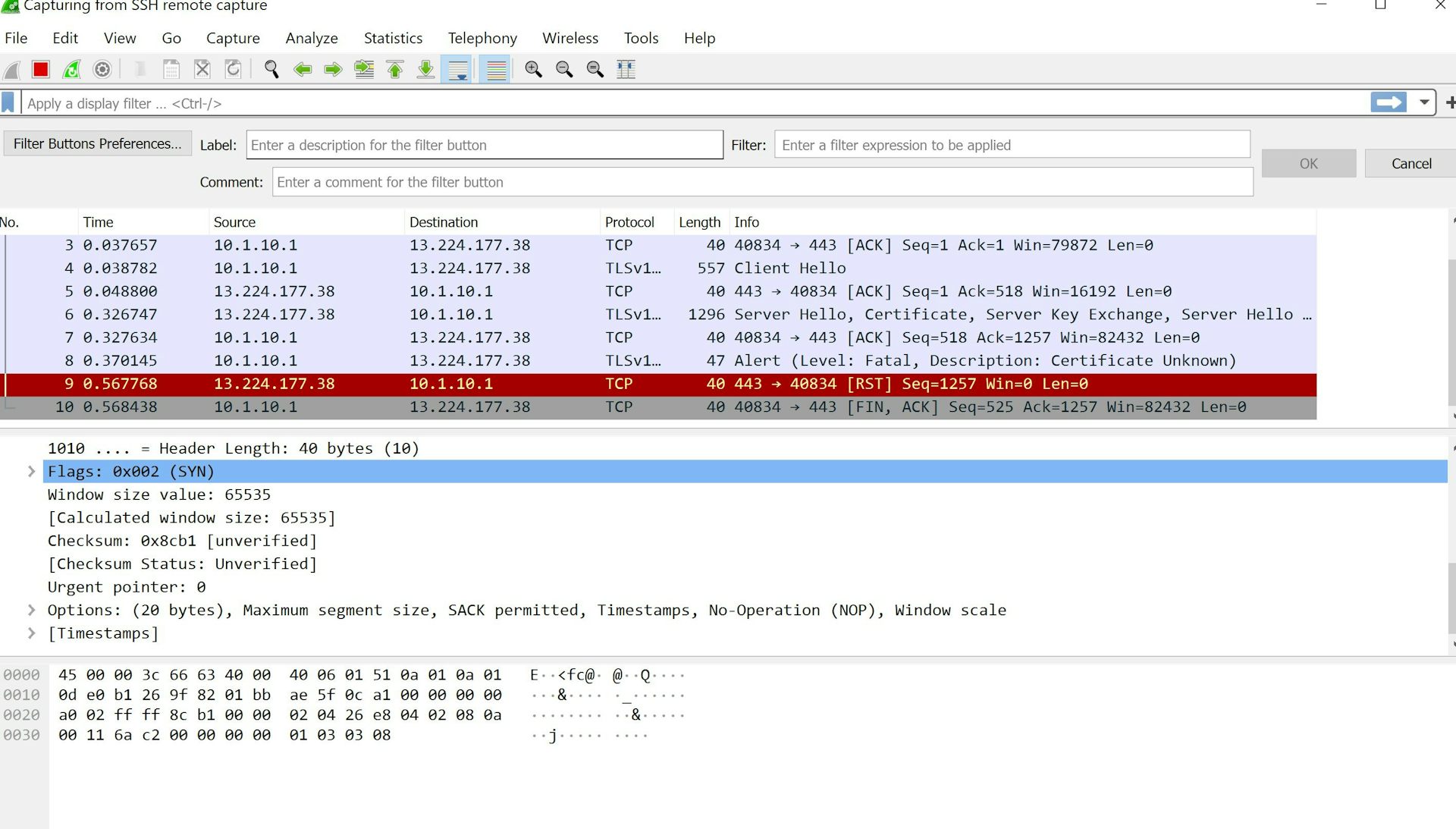This screenshot has width=1456, height=829.
Task: Stop capturing packets with red square
Action: [41, 70]
